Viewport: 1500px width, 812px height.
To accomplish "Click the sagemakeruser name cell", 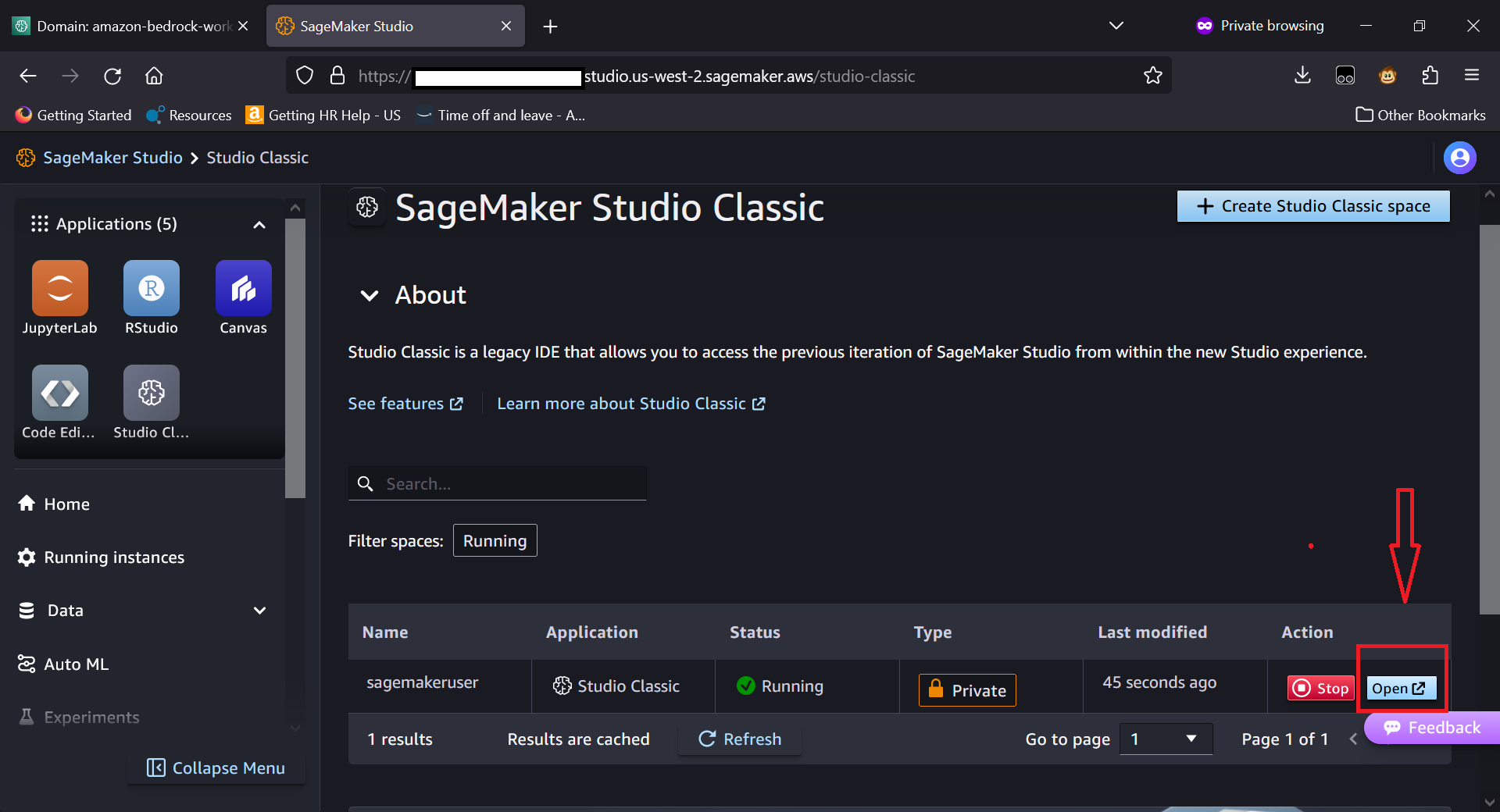I will (x=422, y=682).
